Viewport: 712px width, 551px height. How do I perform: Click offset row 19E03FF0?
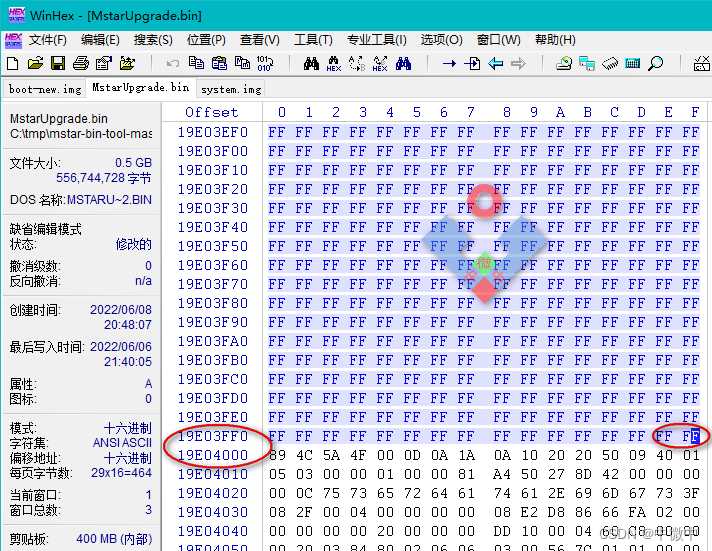(x=213, y=436)
